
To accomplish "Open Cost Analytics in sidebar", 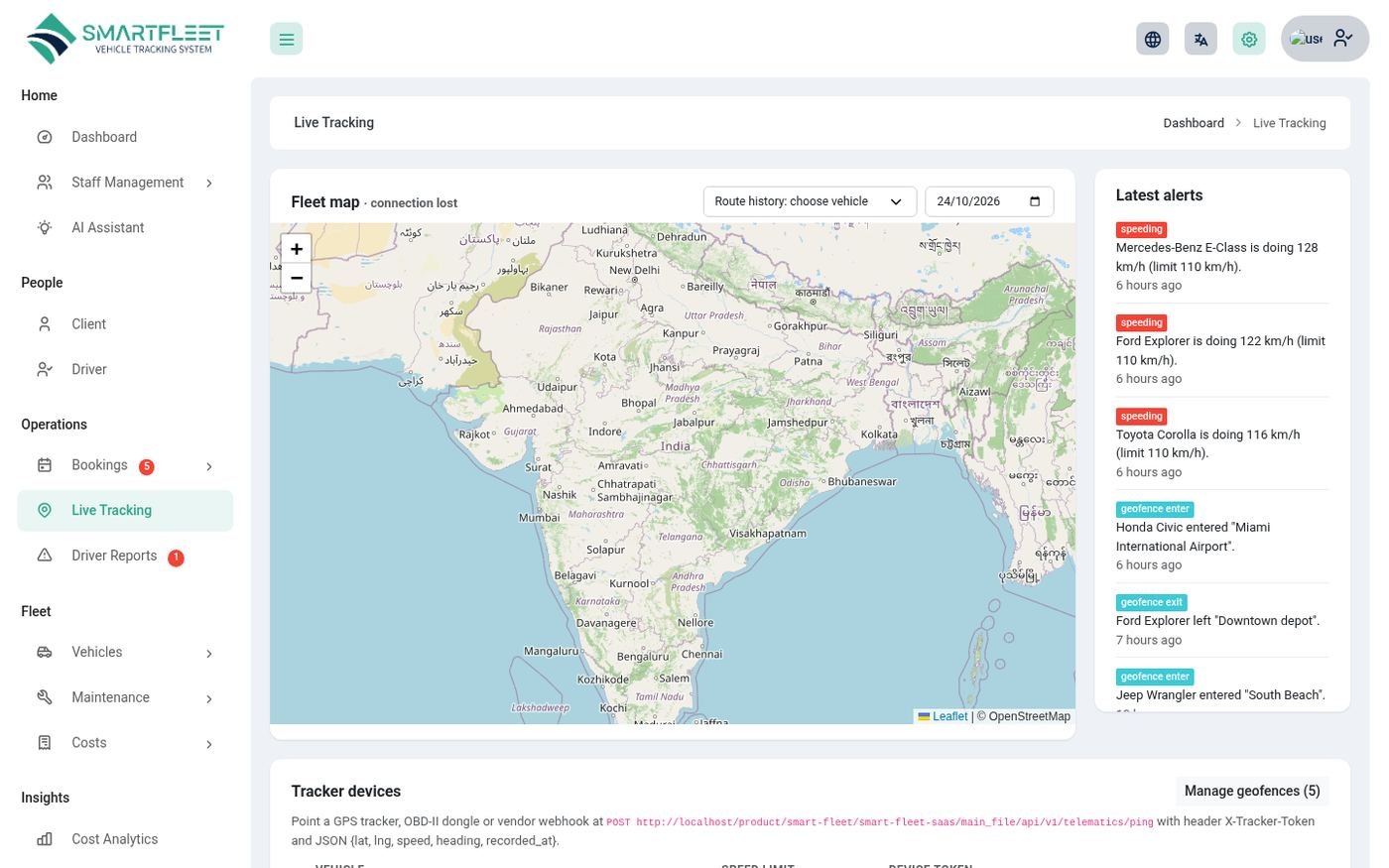I will (x=125, y=839).
